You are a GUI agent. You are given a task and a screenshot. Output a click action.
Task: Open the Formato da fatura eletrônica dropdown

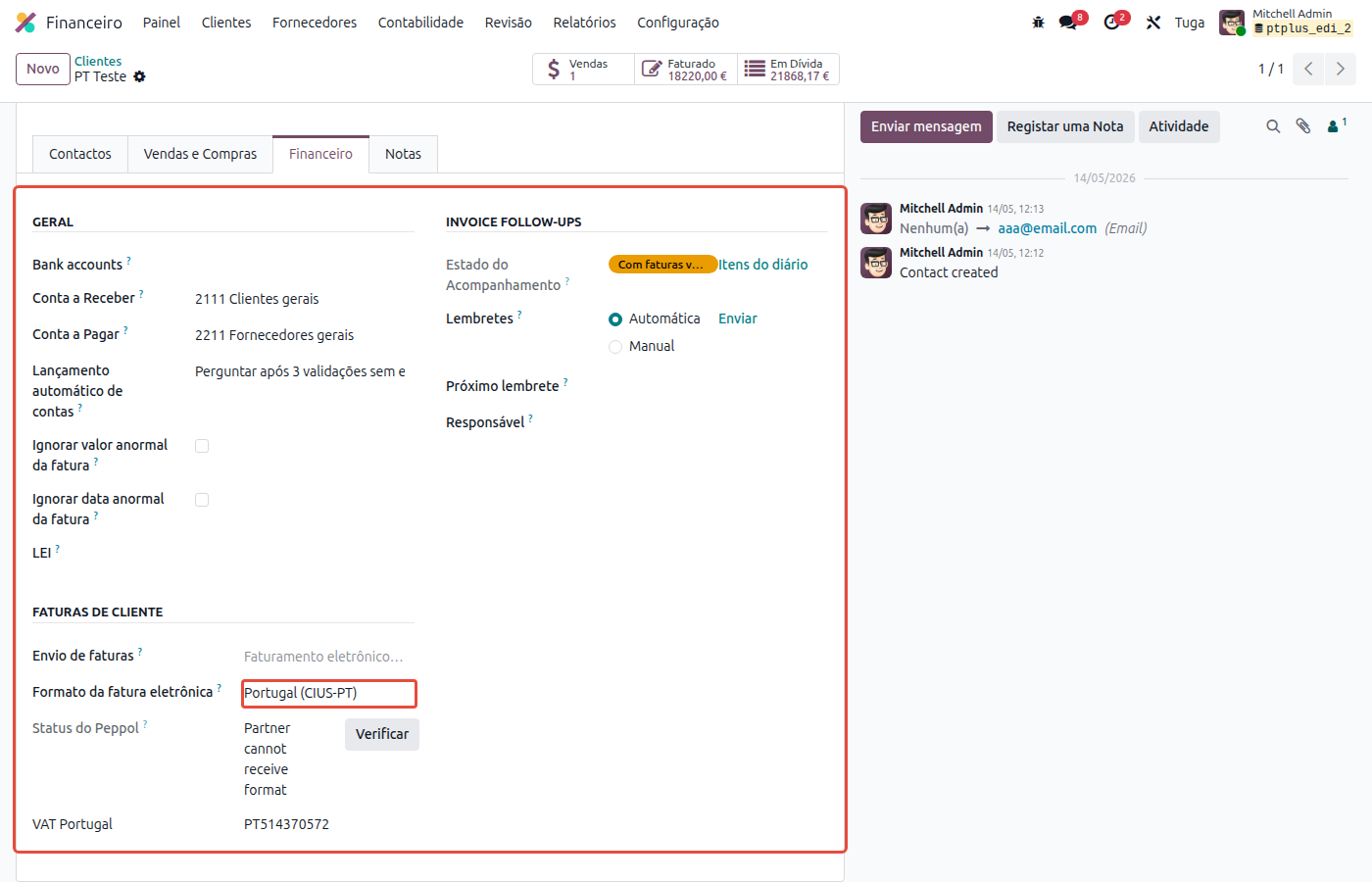pyautogui.click(x=329, y=694)
